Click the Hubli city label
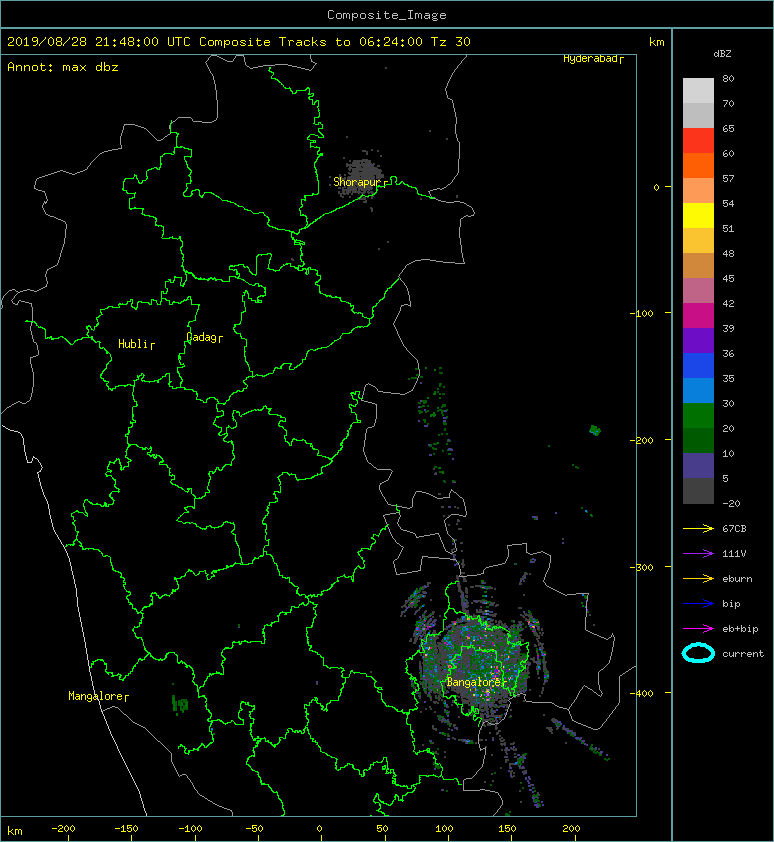The image size is (774, 842). coord(136,344)
